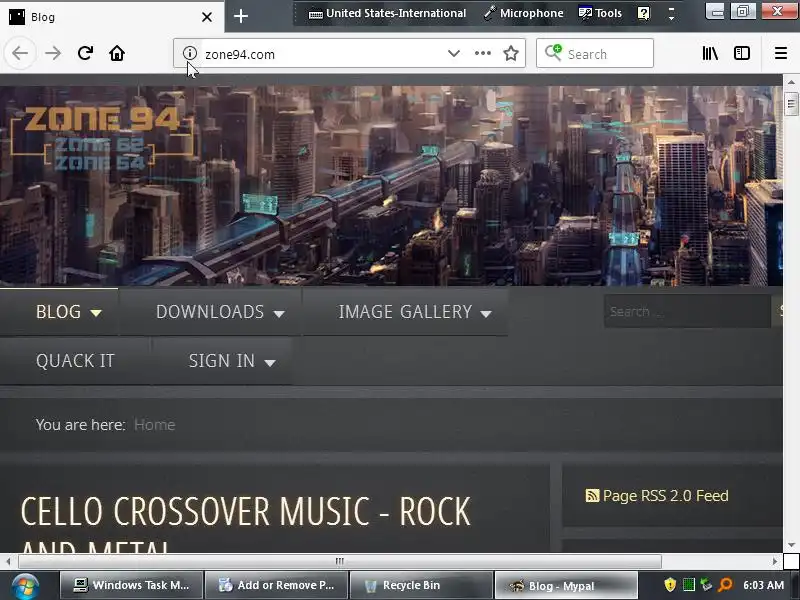
Task: Open the browser home page
Action: point(117,53)
